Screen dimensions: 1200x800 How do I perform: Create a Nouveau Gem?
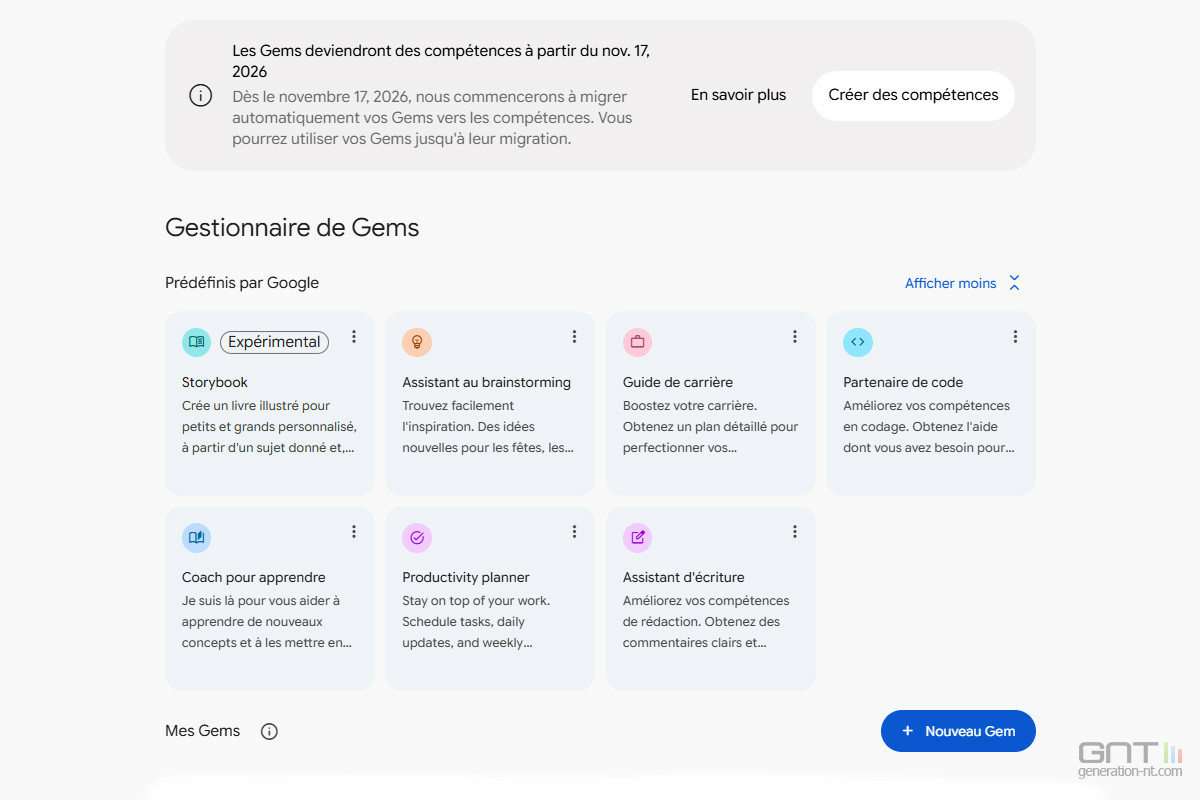coord(958,731)
